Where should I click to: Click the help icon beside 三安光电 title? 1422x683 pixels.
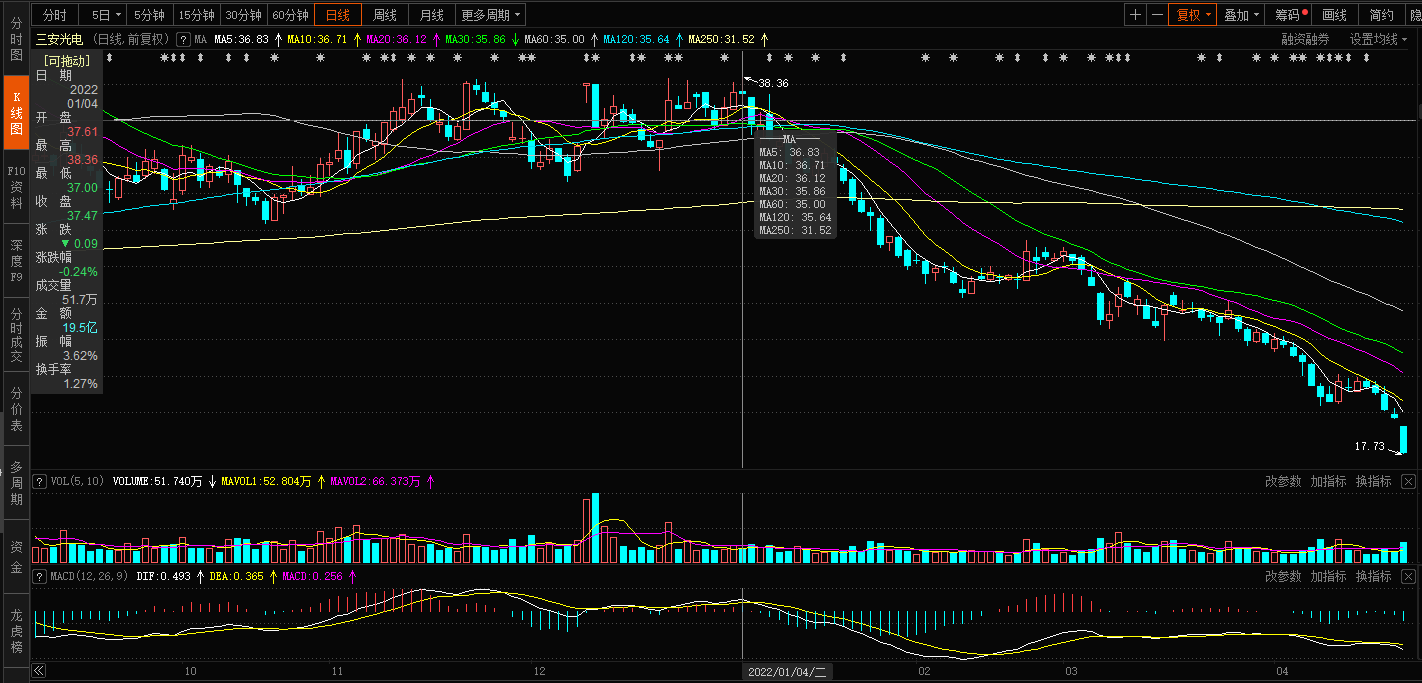[183, 39]
